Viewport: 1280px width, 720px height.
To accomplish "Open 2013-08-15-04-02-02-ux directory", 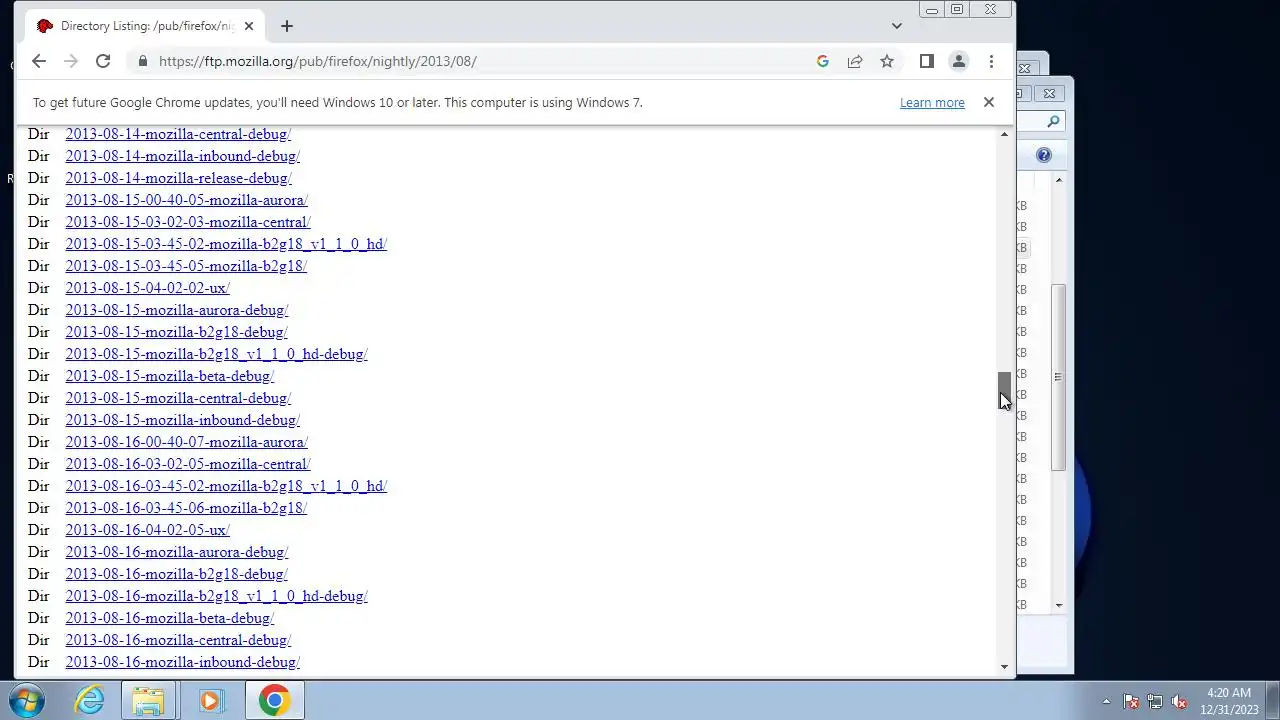I will pos(147,288).
